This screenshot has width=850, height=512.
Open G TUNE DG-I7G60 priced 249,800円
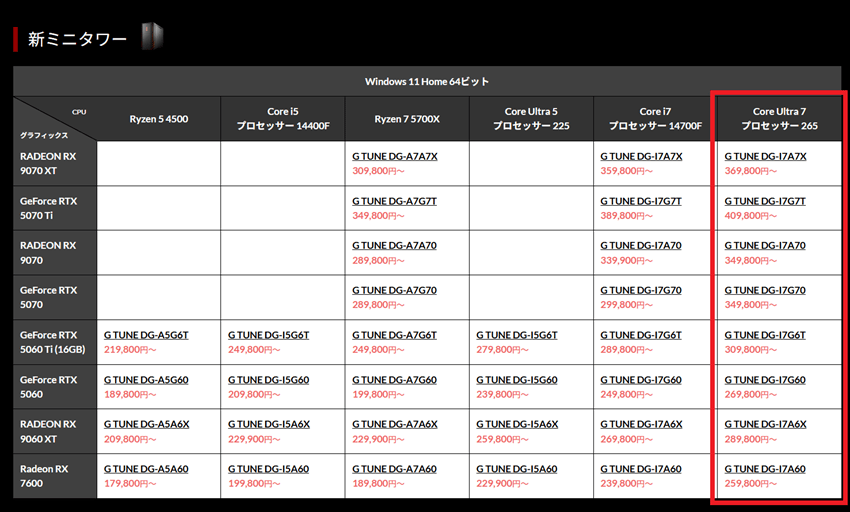641,380
